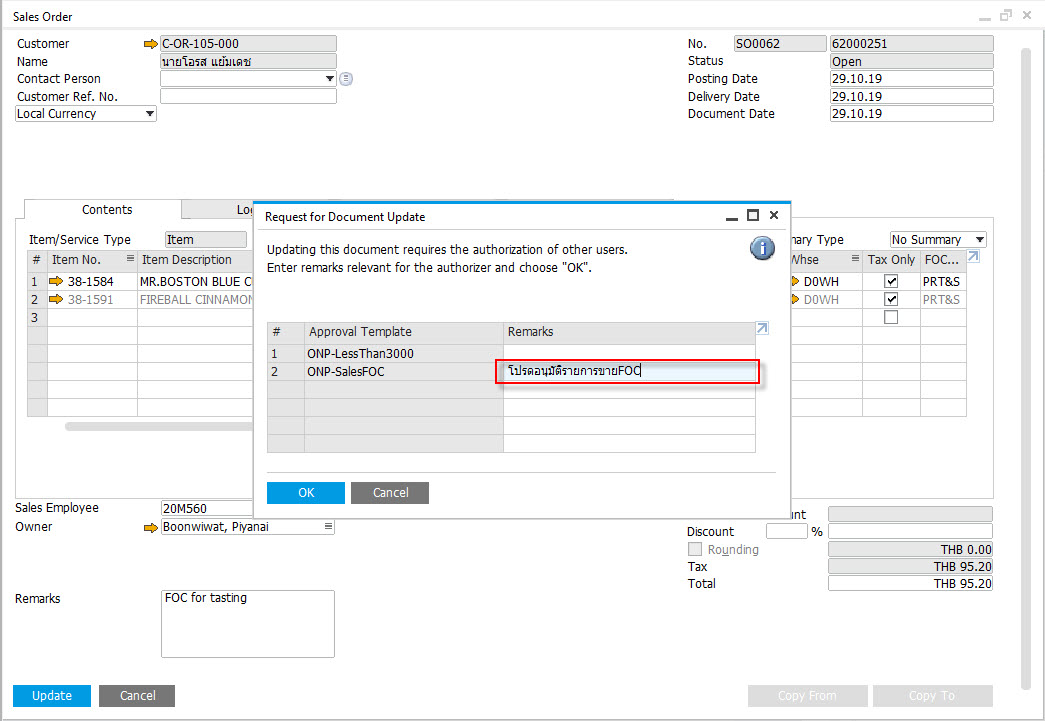Switch to the Contents tab
Viewport: 1045px width, 721px height.
pos(107,210)
